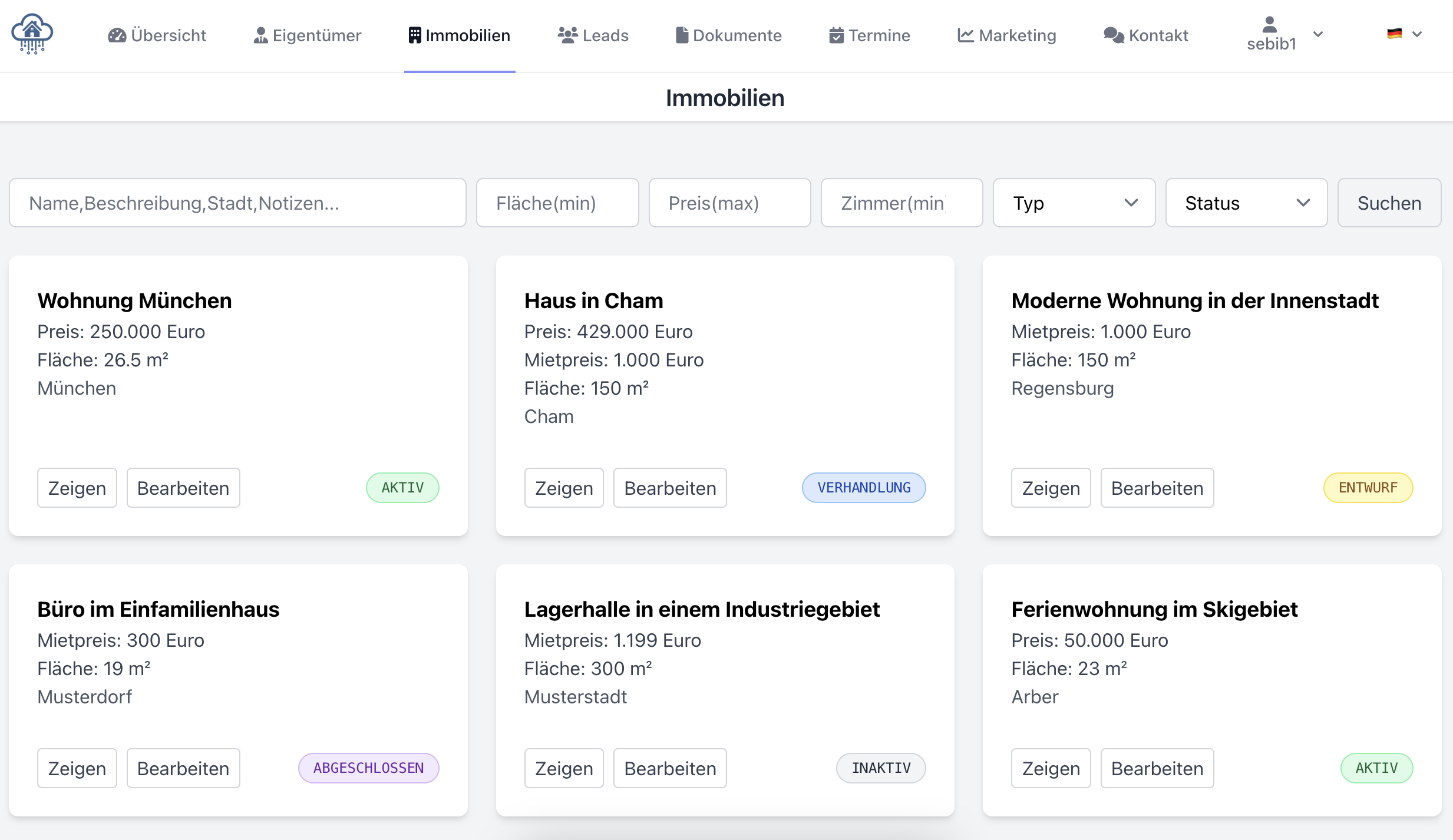Focus the Fläche(min) input field

coord(557,203)
